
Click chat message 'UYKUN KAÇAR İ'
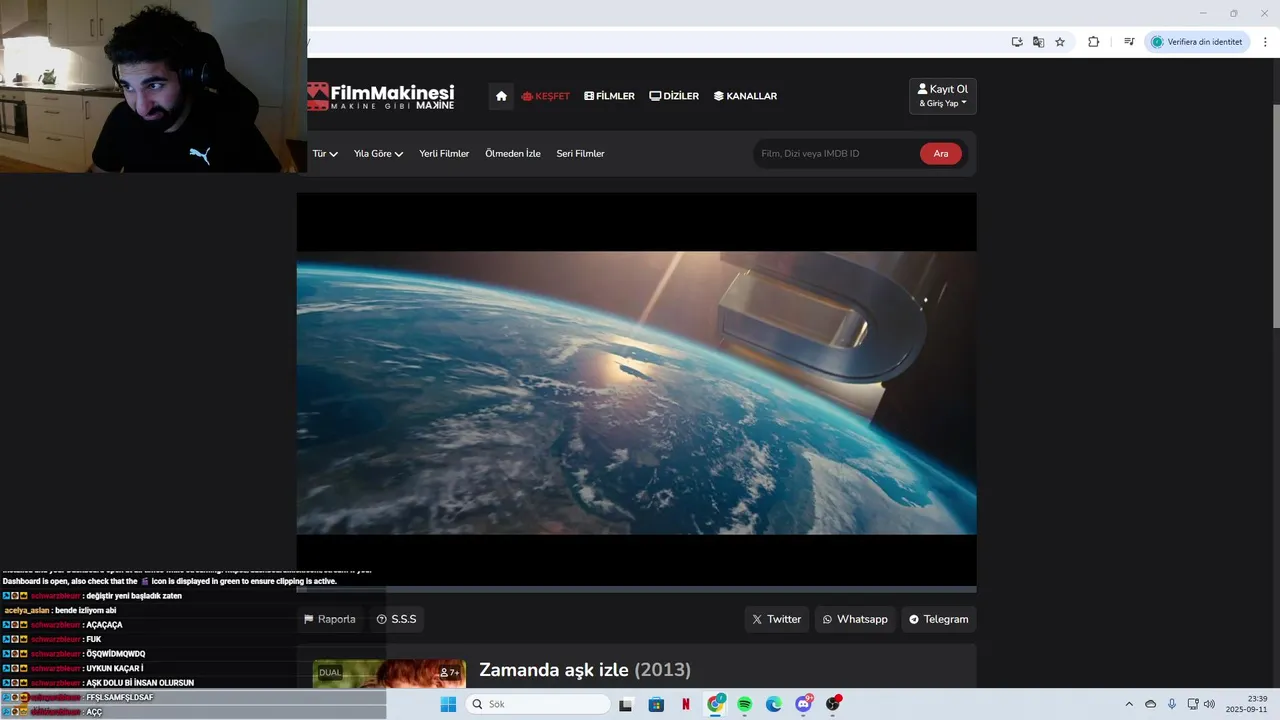115,668
